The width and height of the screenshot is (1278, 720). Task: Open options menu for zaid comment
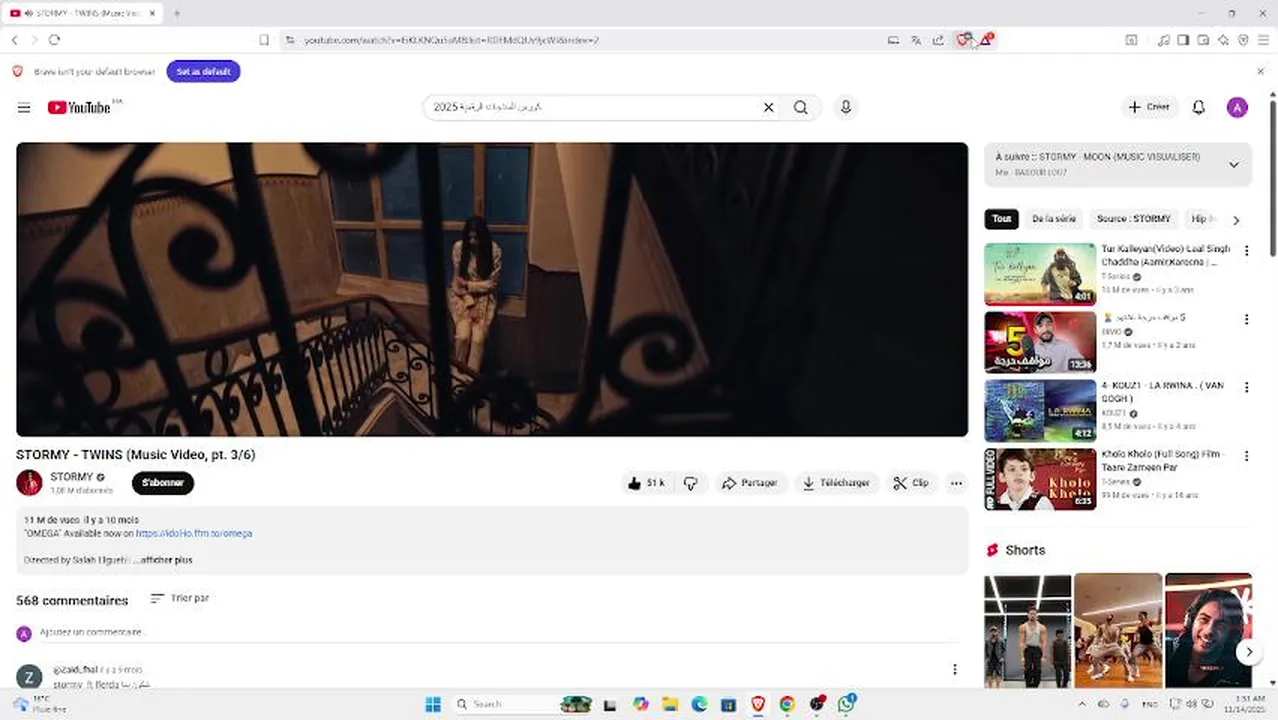(x=954, y=669)
